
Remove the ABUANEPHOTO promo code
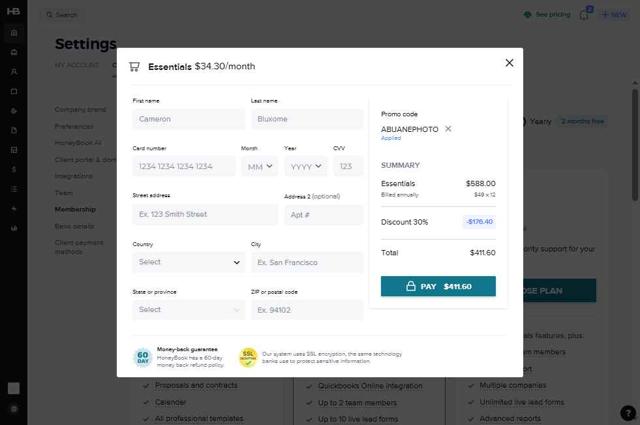pyautogui.click(x=448, y=129)
